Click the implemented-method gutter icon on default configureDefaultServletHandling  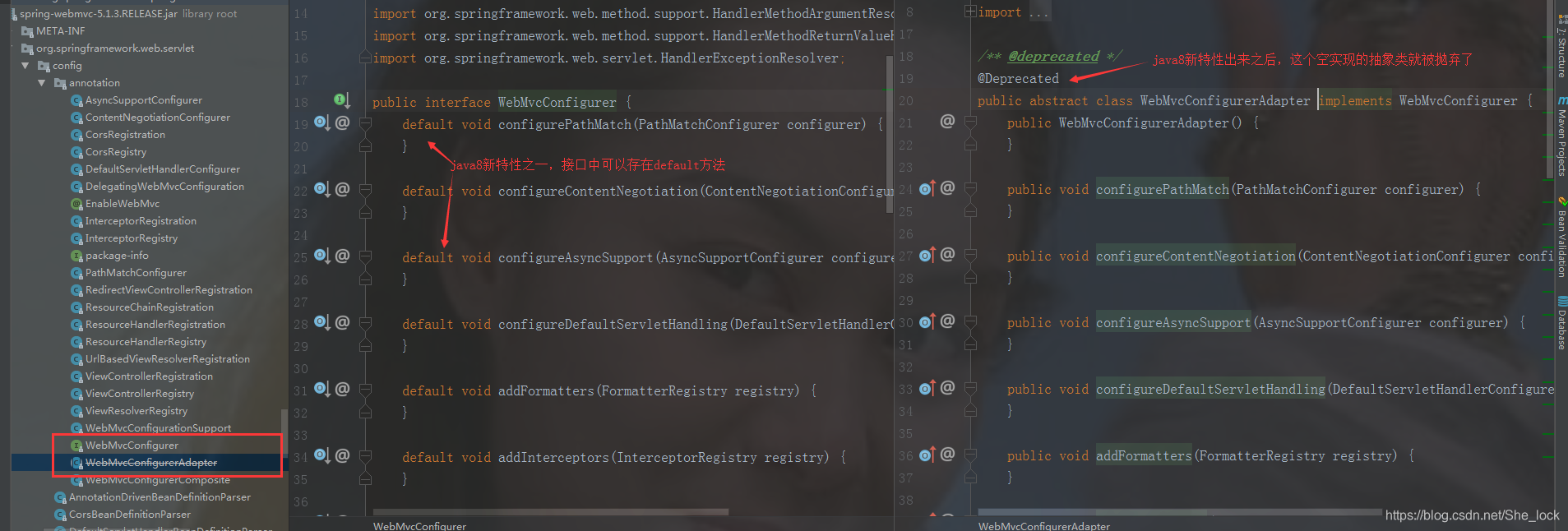coord(322,322)
